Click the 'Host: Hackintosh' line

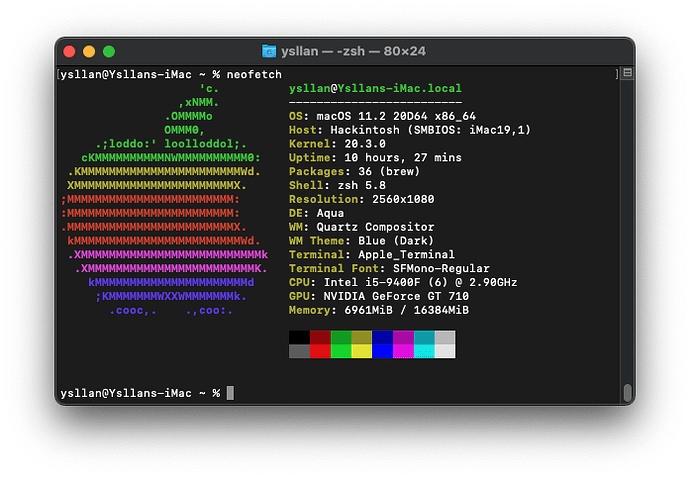410,130
